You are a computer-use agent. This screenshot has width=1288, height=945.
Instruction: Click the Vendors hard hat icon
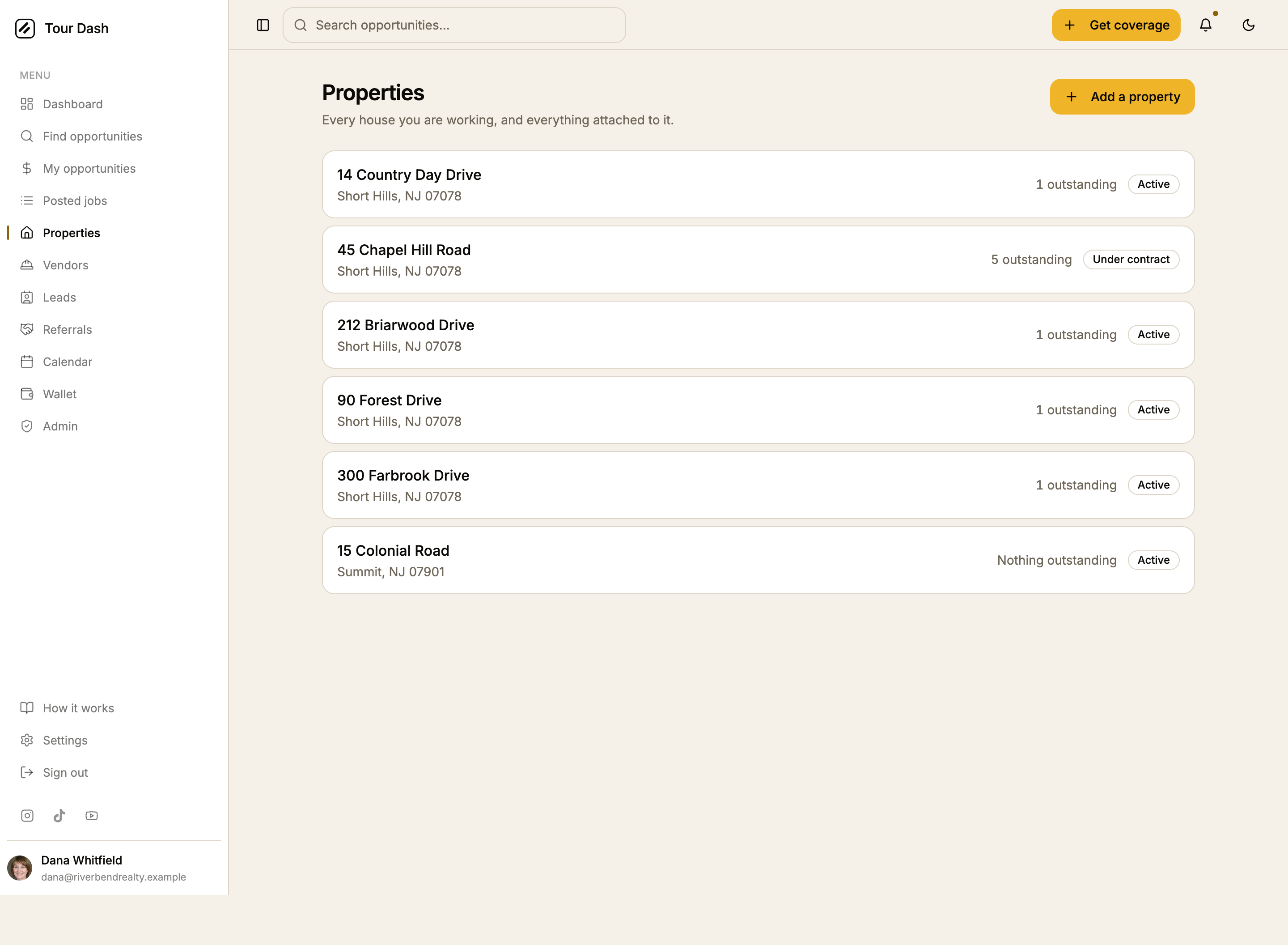[27, 265]
